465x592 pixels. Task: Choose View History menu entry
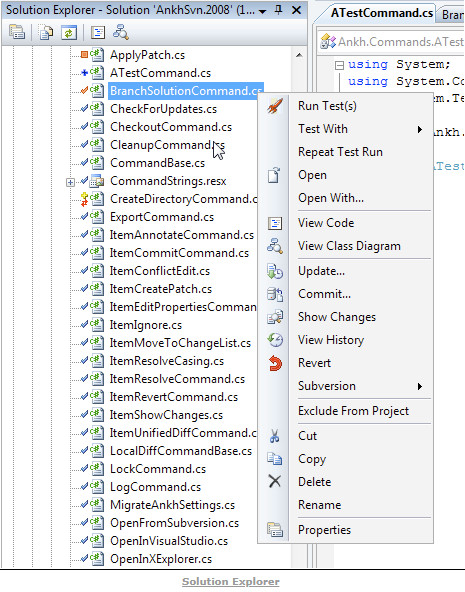click(x=331, y=340)
